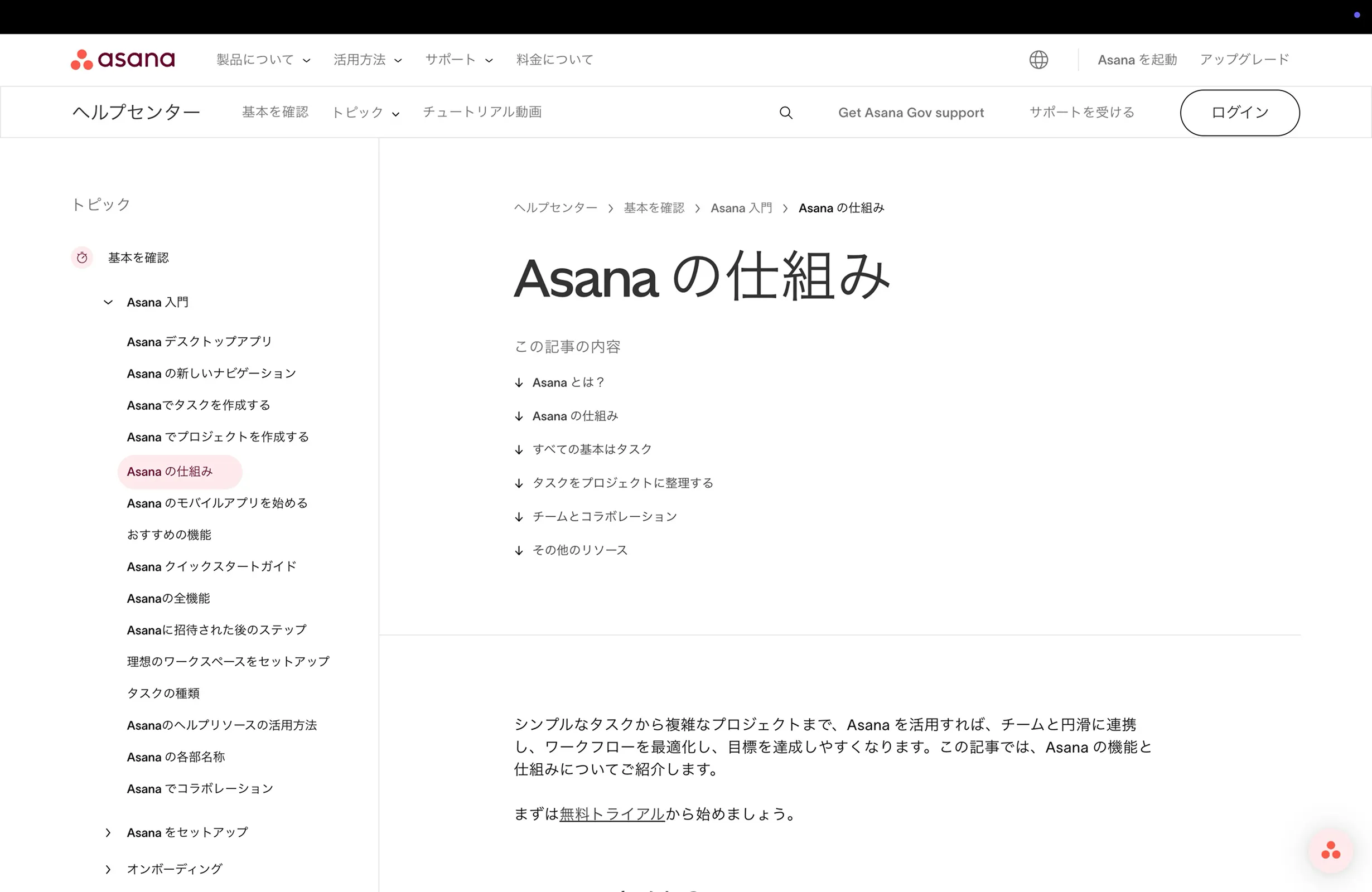Open Asana クイックスタートガイド sidebar item
1372x892 pixels.
(x=211, y=566)
